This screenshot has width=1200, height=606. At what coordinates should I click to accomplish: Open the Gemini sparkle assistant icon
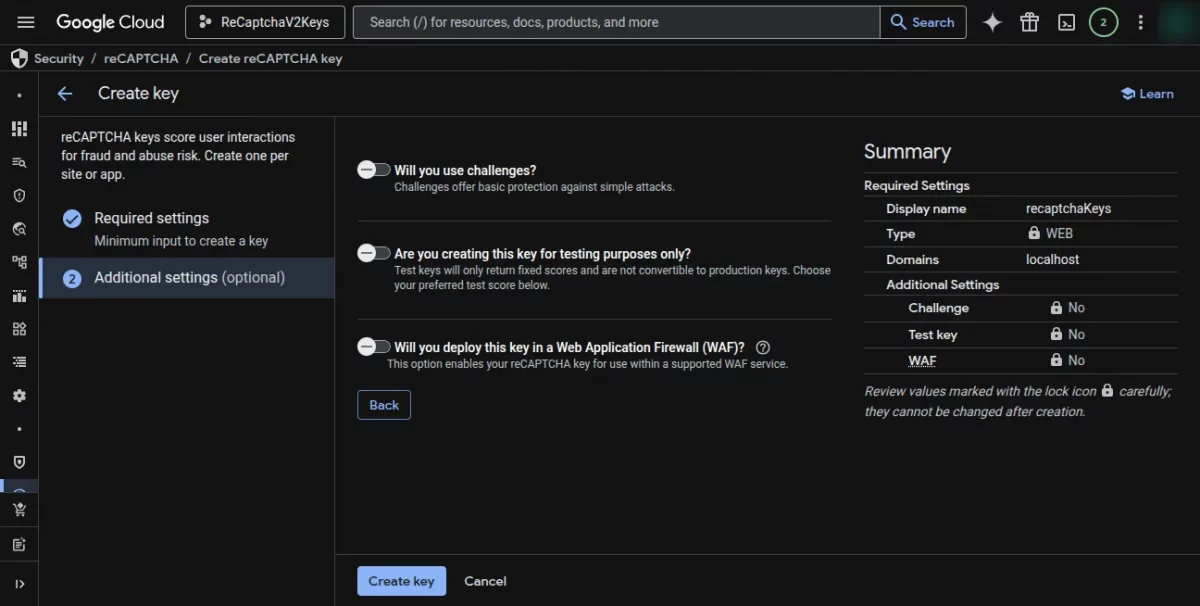click(992, 22)
